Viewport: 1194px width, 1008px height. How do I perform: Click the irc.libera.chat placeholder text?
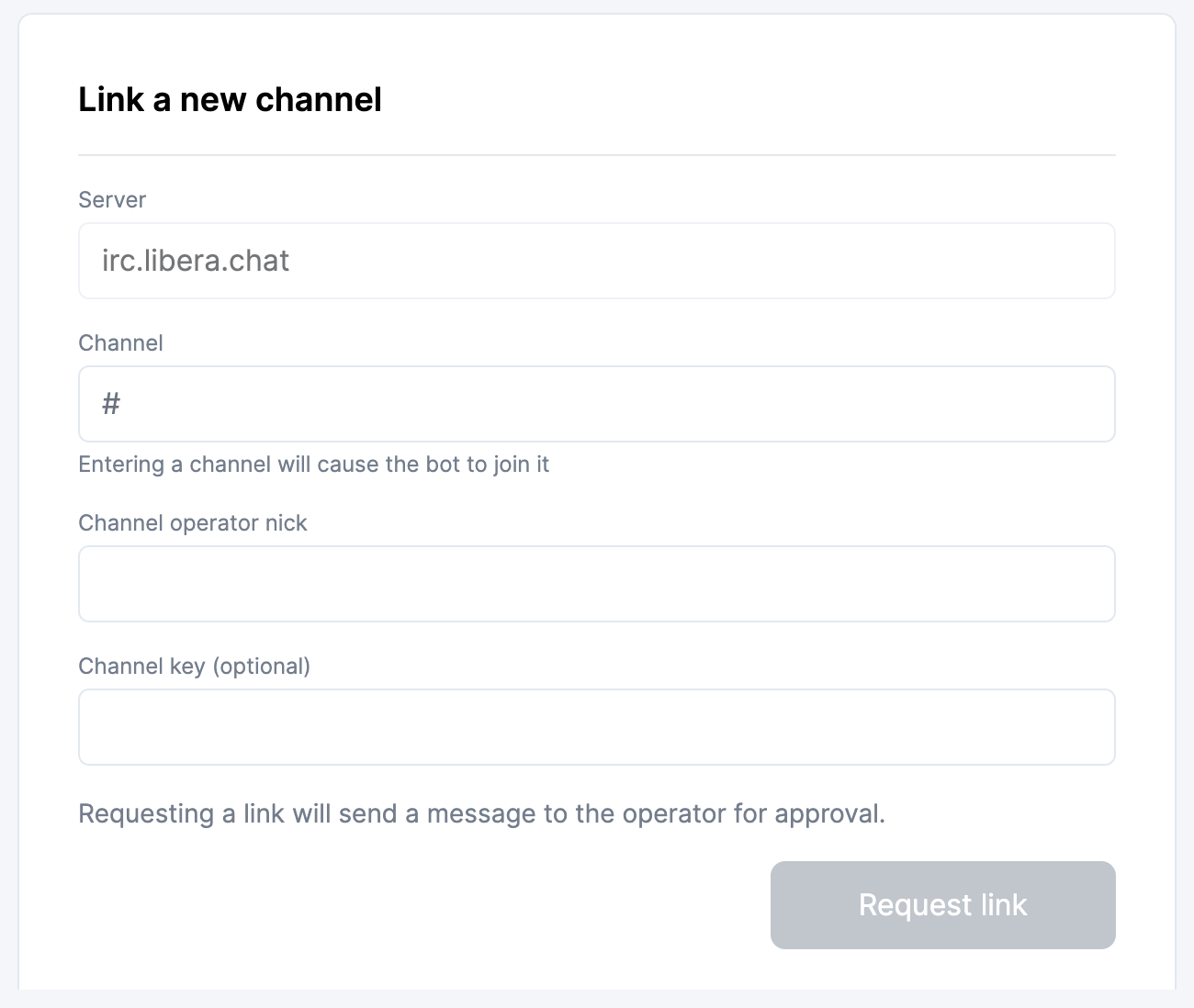(196, 261)
